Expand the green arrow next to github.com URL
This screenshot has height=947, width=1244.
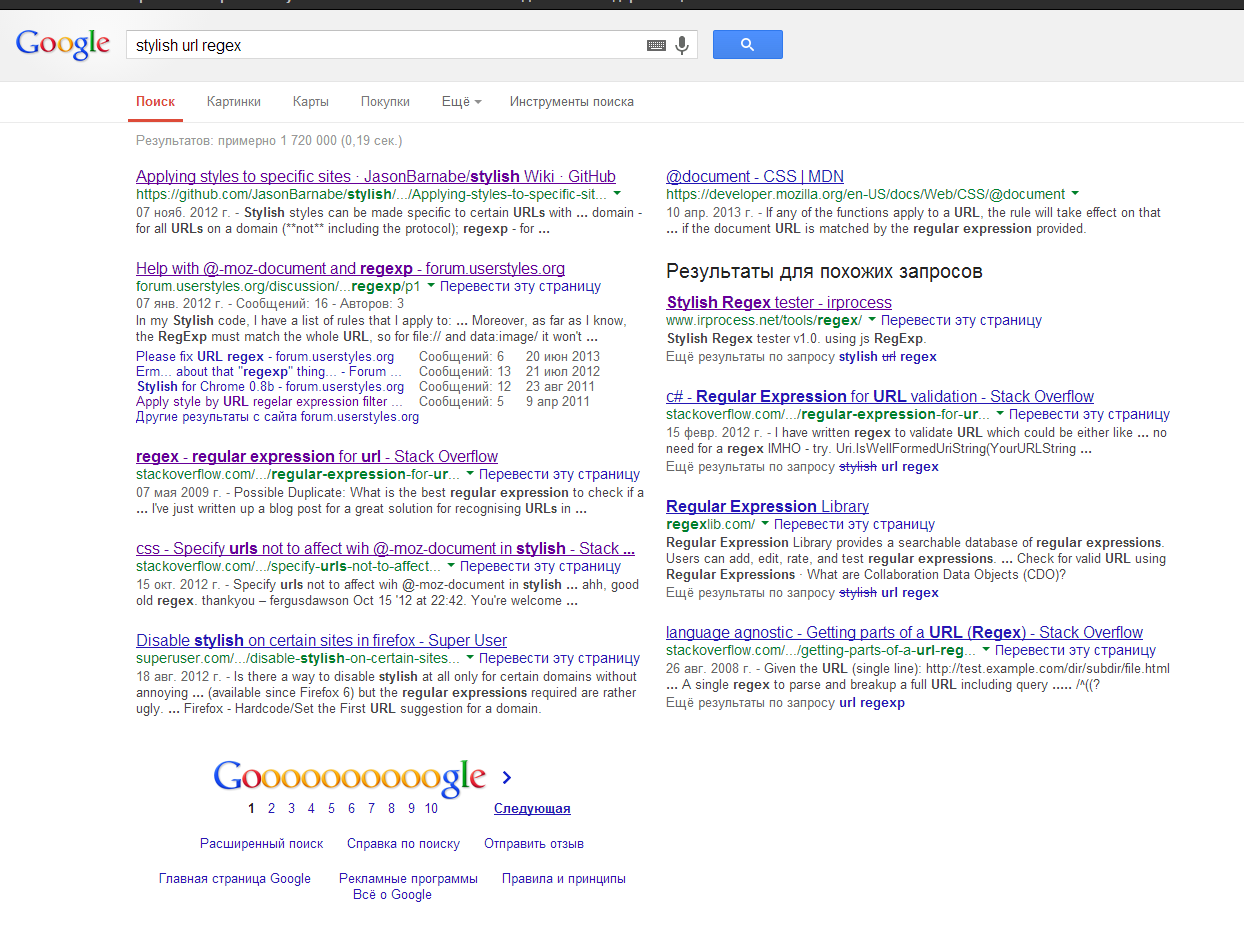617,193
